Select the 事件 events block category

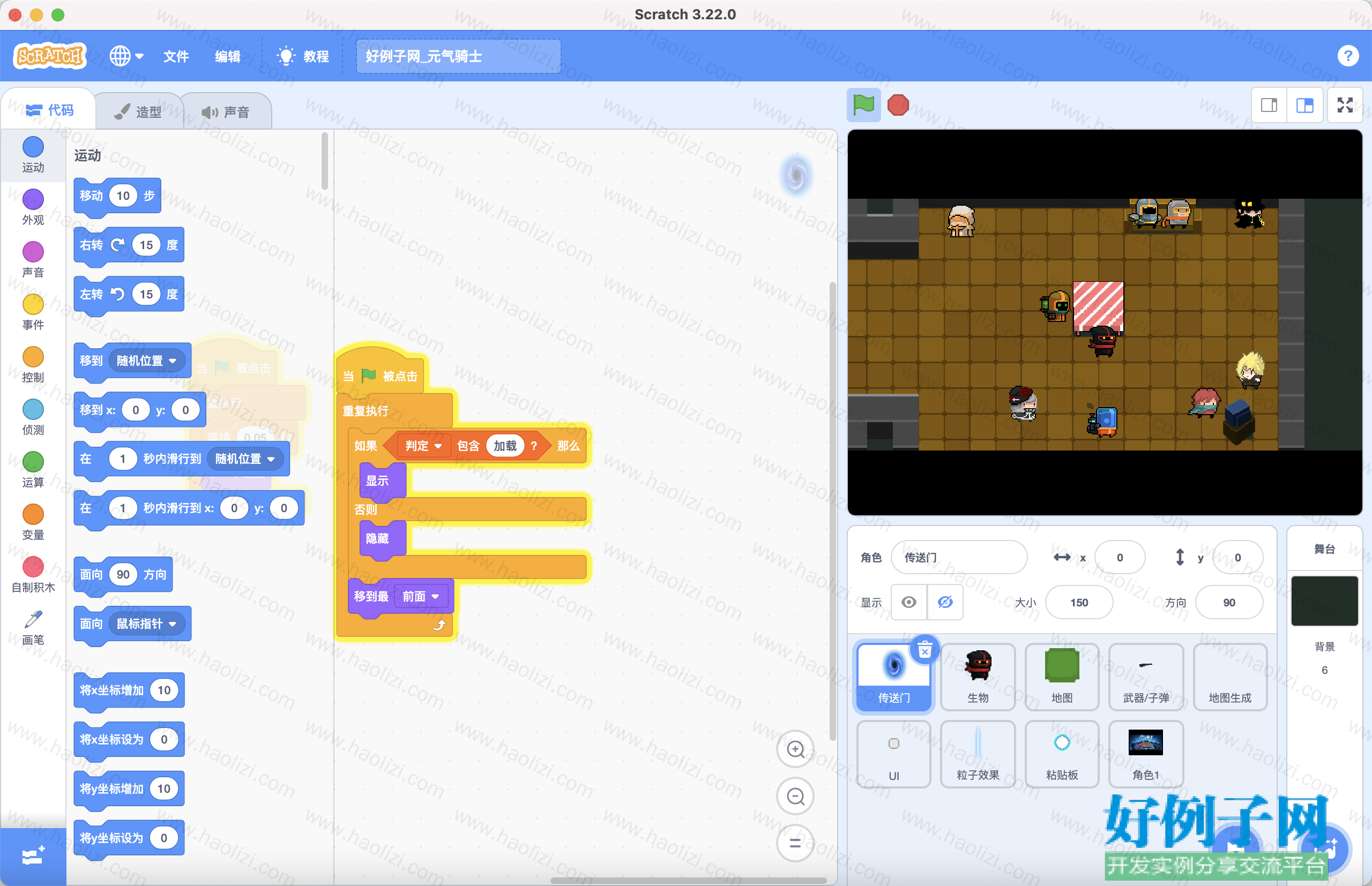tap(33, 312)
